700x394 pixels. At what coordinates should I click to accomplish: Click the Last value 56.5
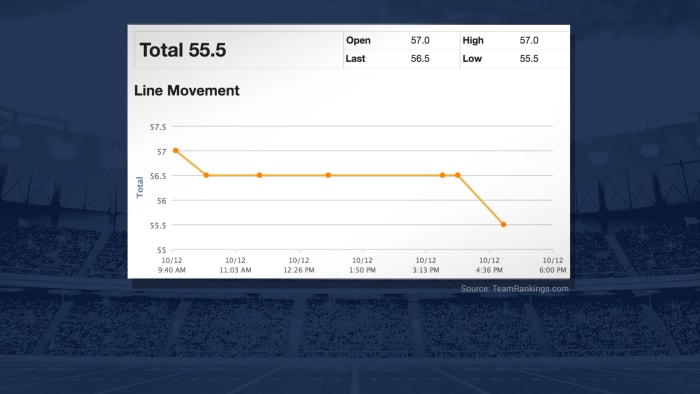(420, 58)
